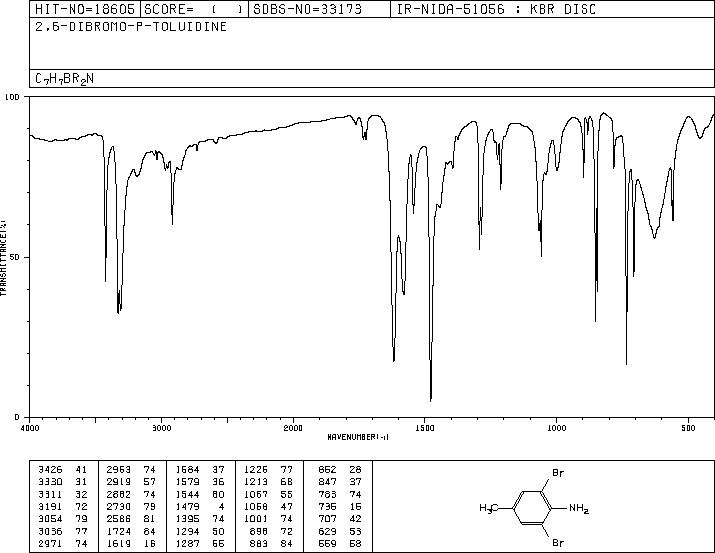
Task: Click the deepest spectrum peak near 1479
Action: pos(431,400)
